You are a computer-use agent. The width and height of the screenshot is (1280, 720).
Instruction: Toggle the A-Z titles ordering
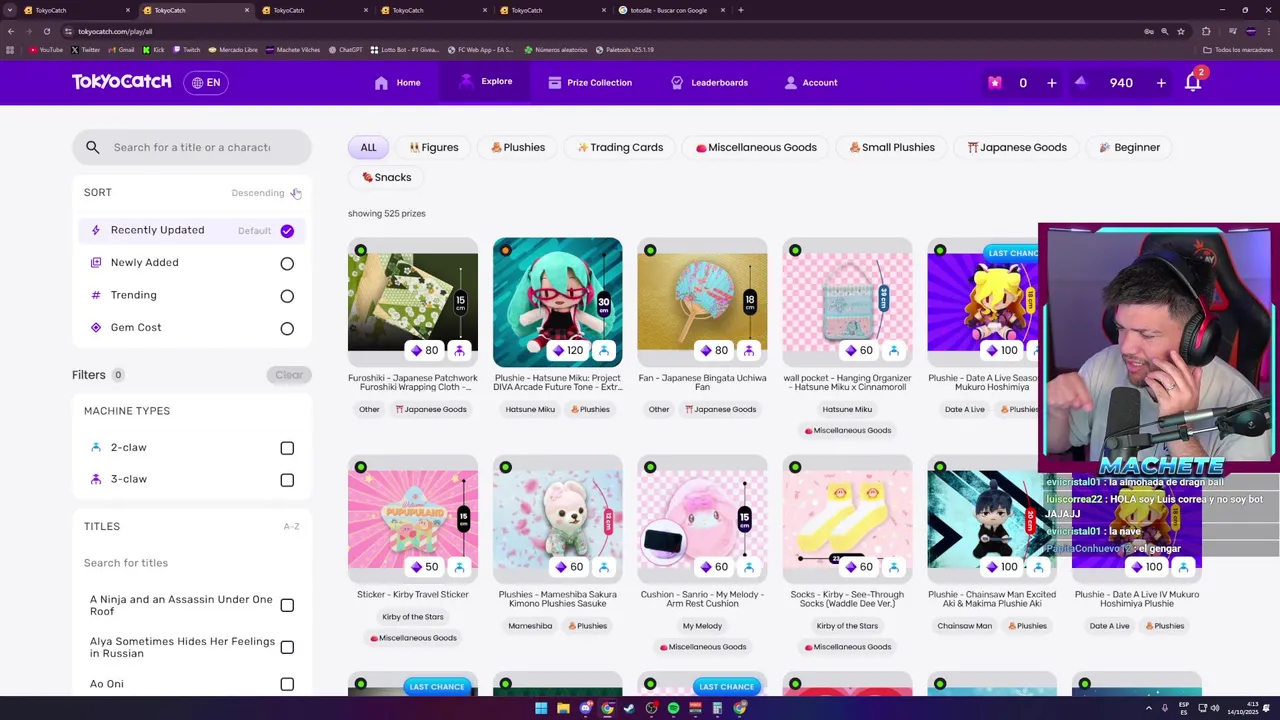click(291, 526)
